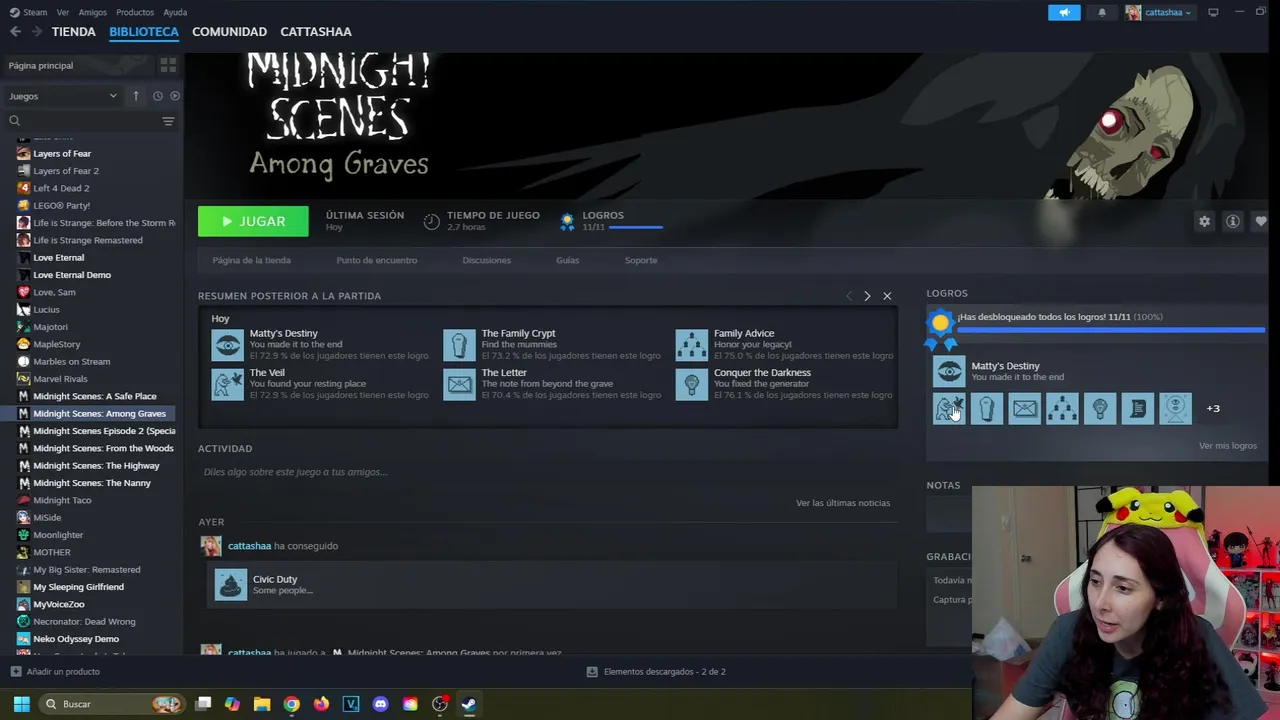
Task: Open the COMUNIDAD tab
Action: click(x=229, y=32)
